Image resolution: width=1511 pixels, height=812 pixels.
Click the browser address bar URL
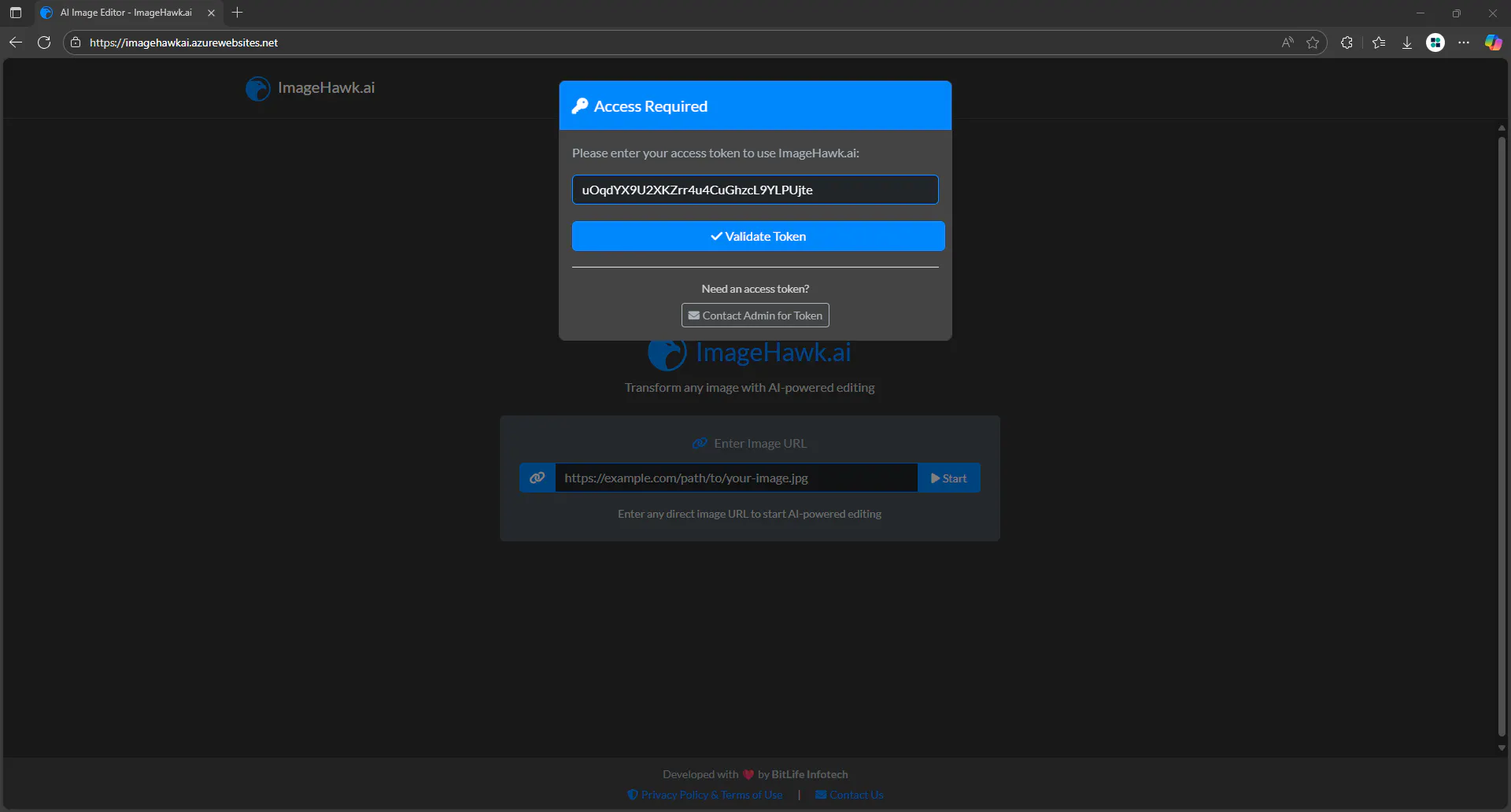pyautogui.click(x=183, y=42)
